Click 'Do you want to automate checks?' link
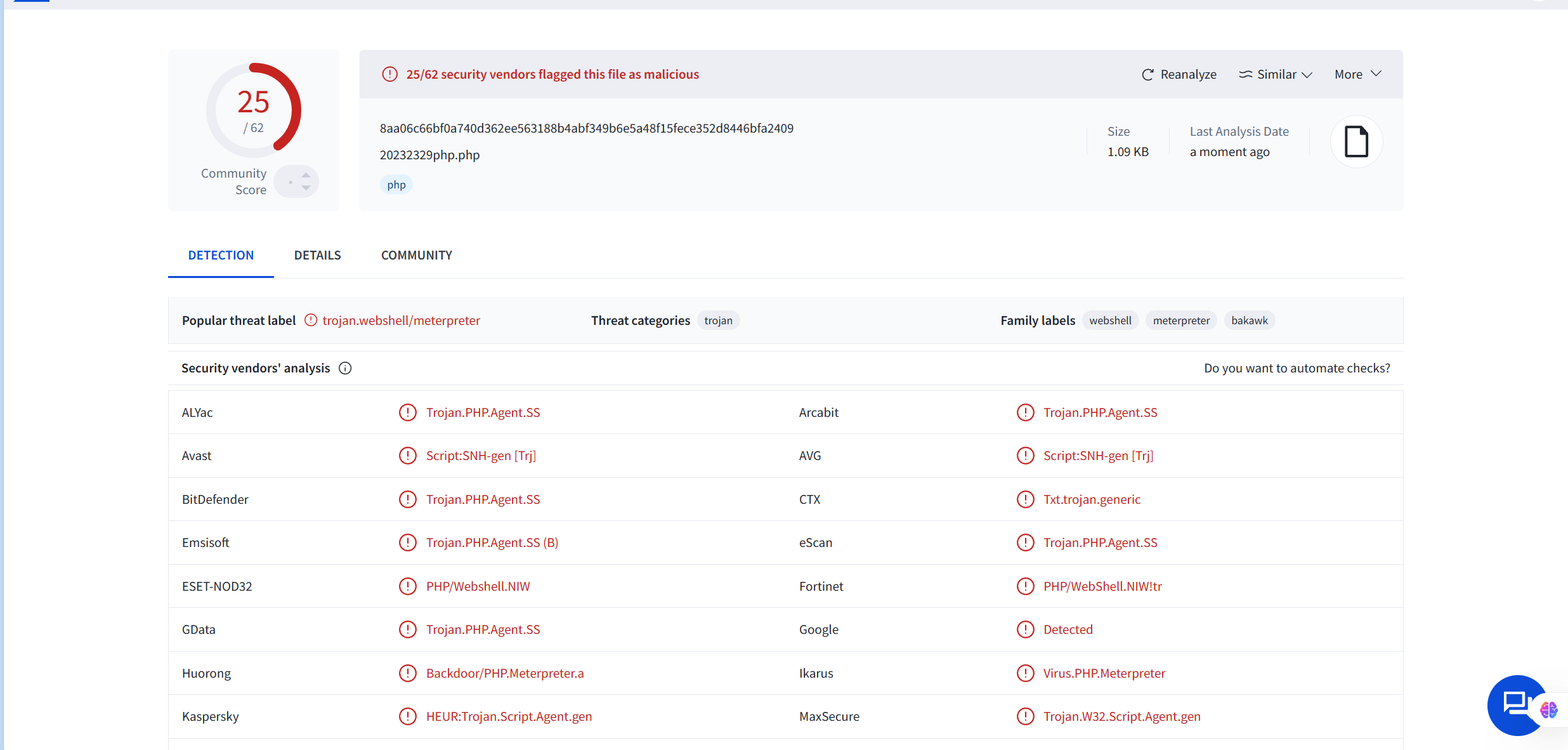 pos(1297,369)
